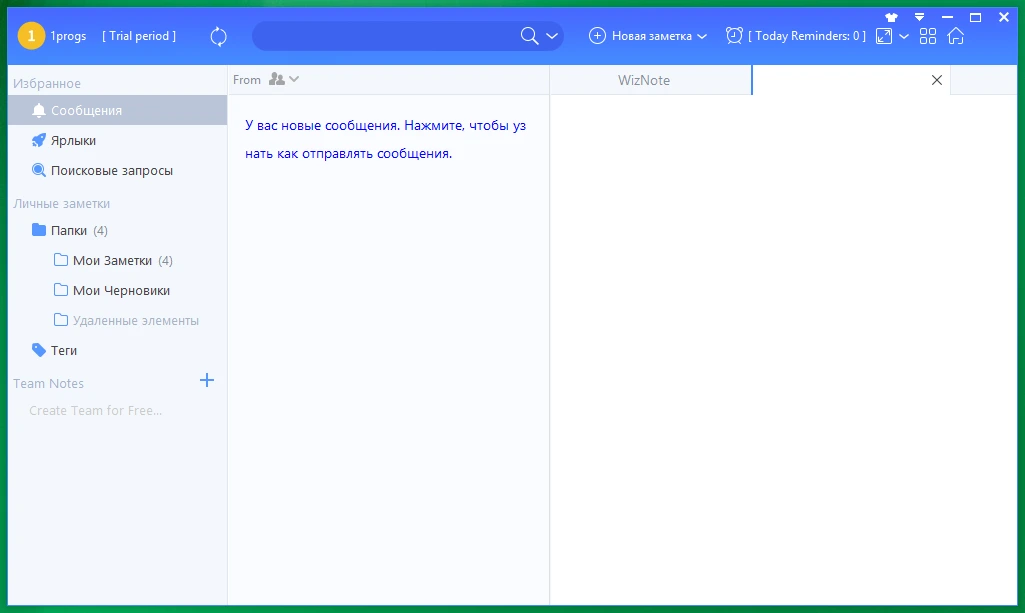Select Сообщения in the sidebar
1025x613 pixels.
118,110
